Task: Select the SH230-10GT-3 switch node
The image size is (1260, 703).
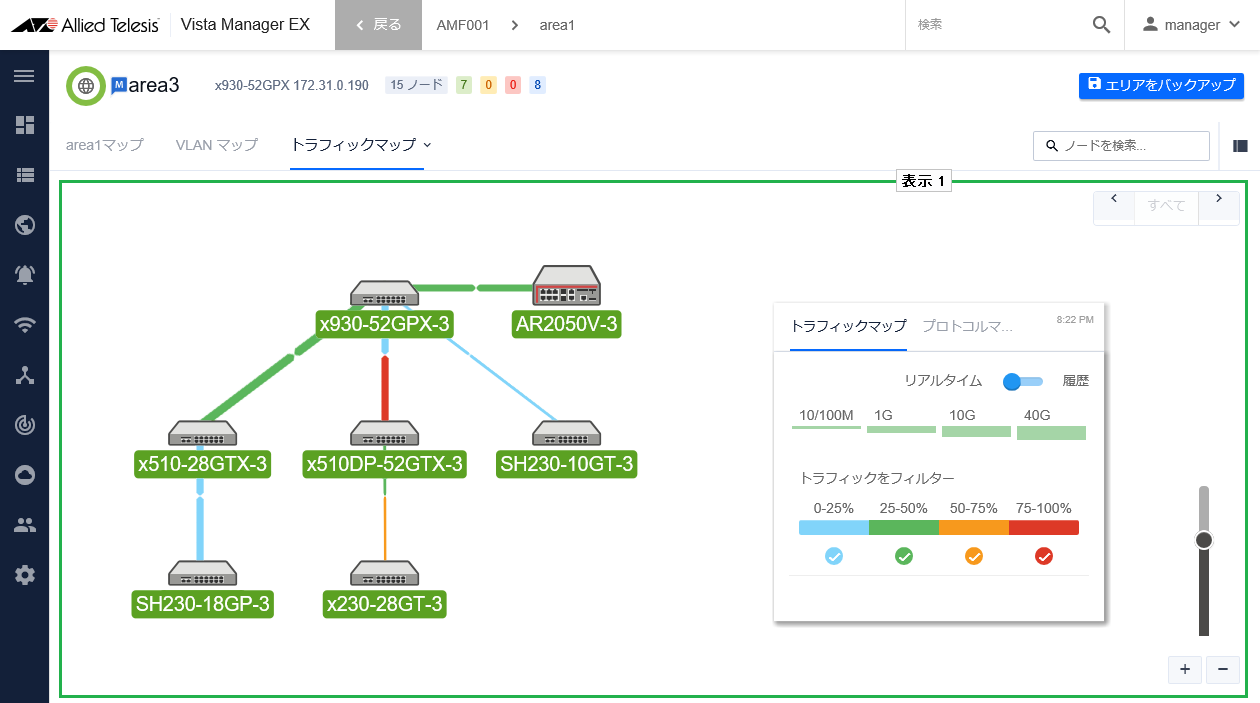Action: coord(567,433)
